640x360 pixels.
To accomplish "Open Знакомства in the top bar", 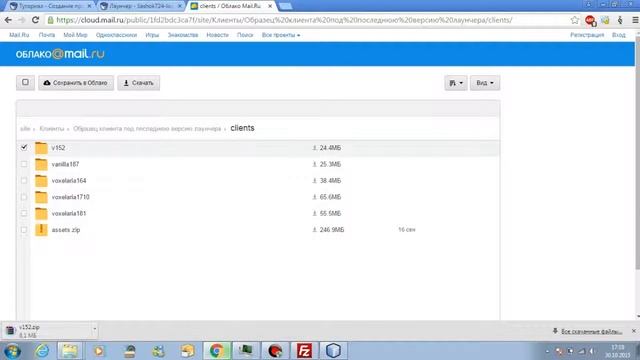I will (x=182, y=35).
